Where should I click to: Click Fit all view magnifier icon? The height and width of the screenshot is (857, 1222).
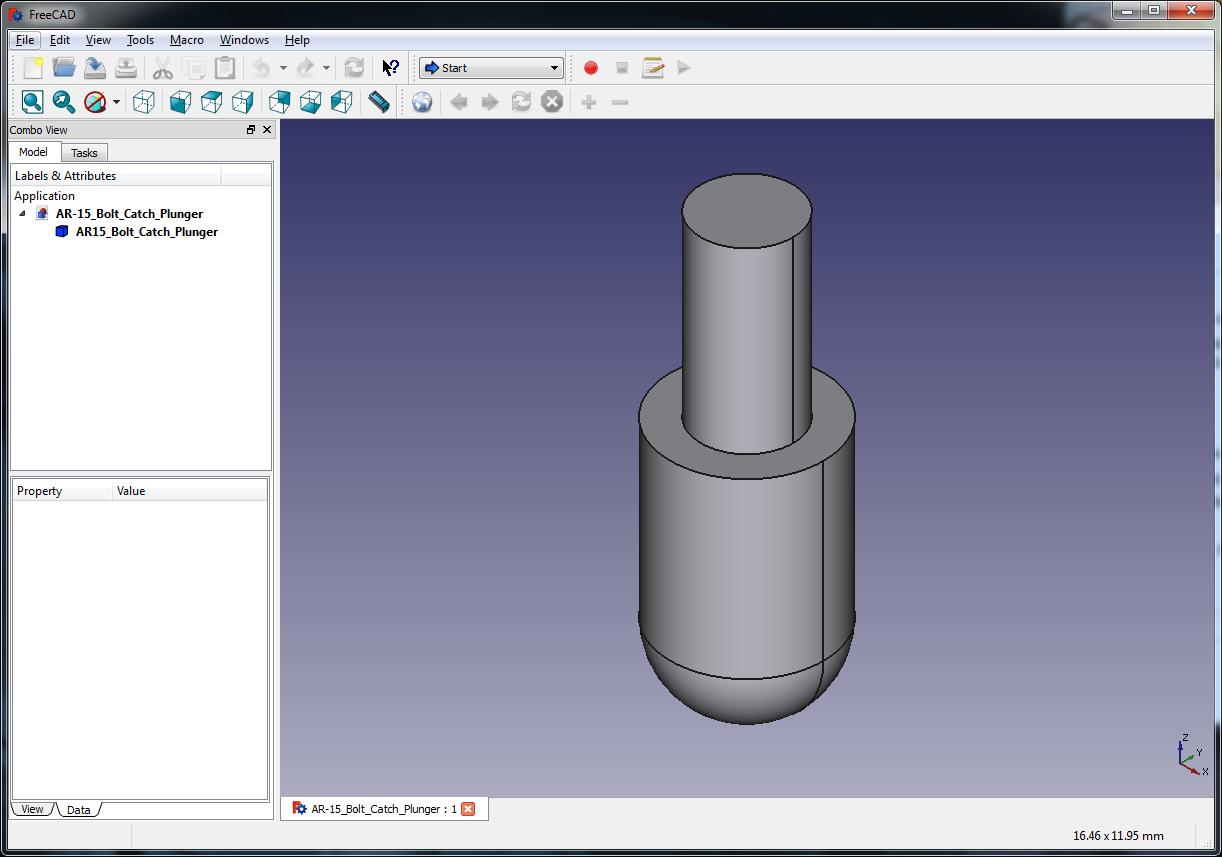click(x=33, y=102)
